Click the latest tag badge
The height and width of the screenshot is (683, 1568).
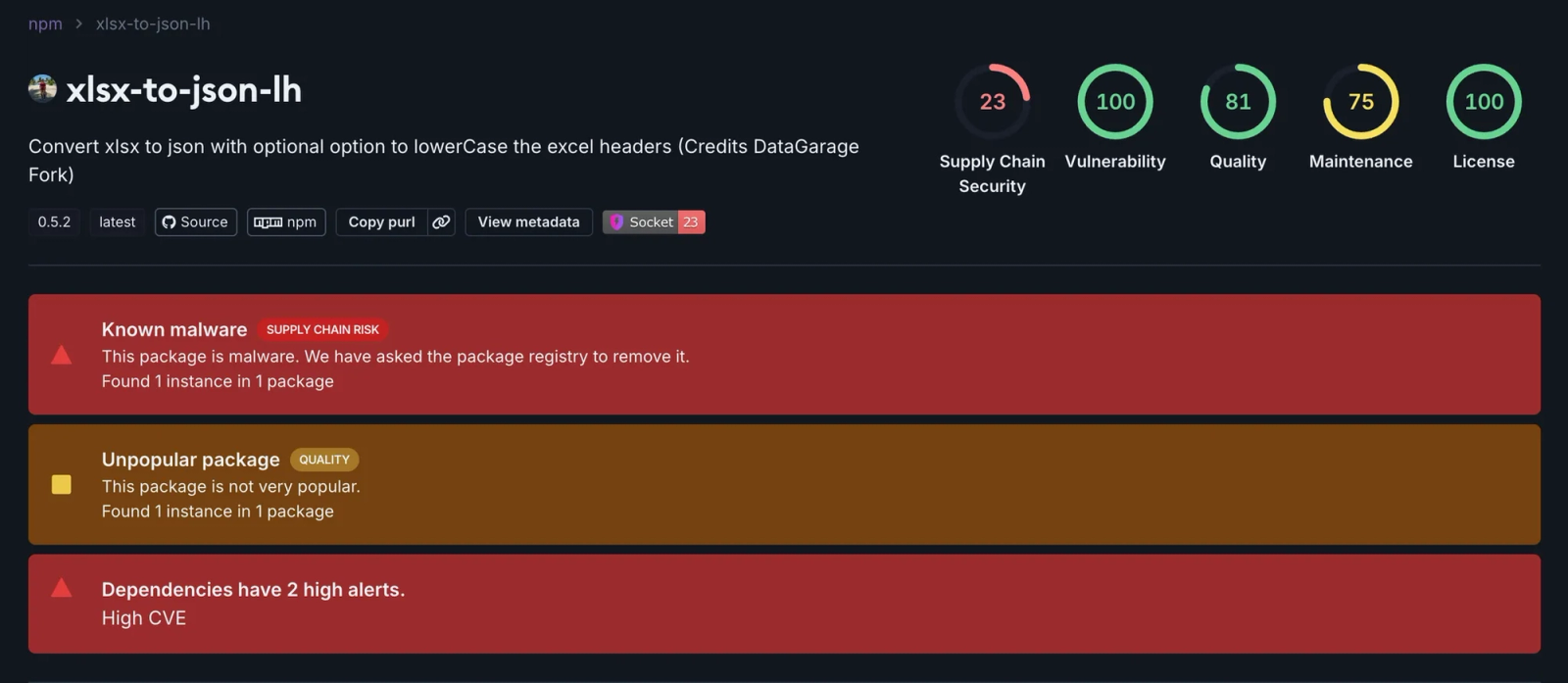[x=118, y=222]
